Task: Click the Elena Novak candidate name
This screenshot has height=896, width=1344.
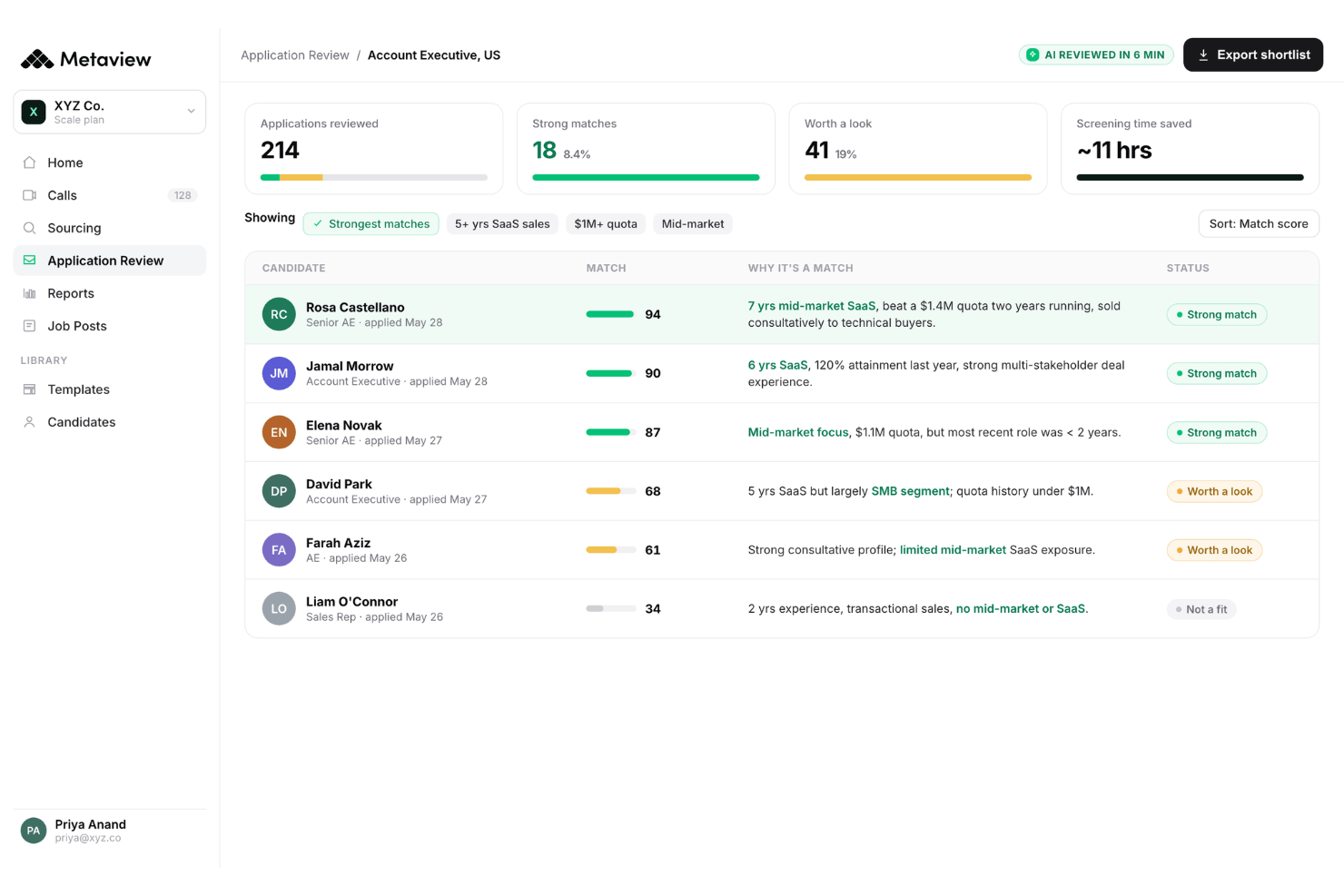Action: point(343,426)
